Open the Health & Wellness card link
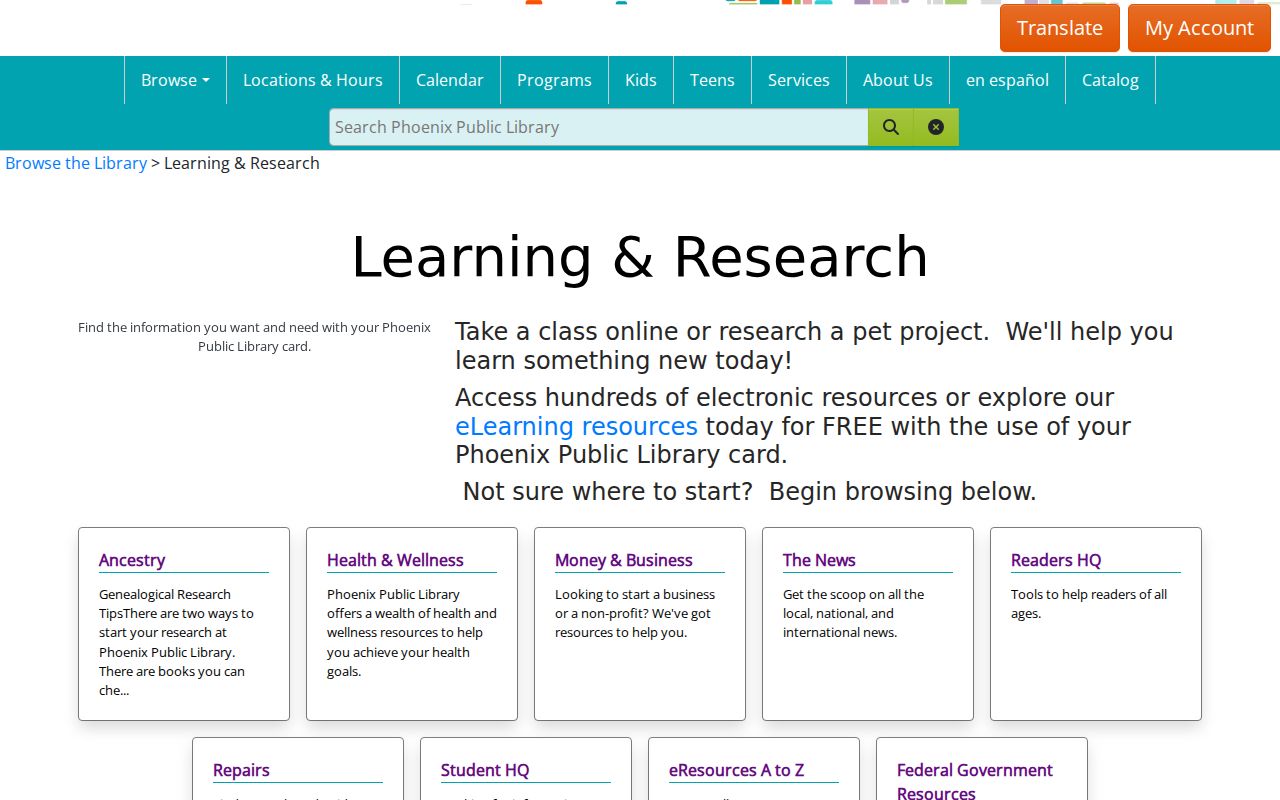The image size is (1280, 800). [x=395, y=560]
